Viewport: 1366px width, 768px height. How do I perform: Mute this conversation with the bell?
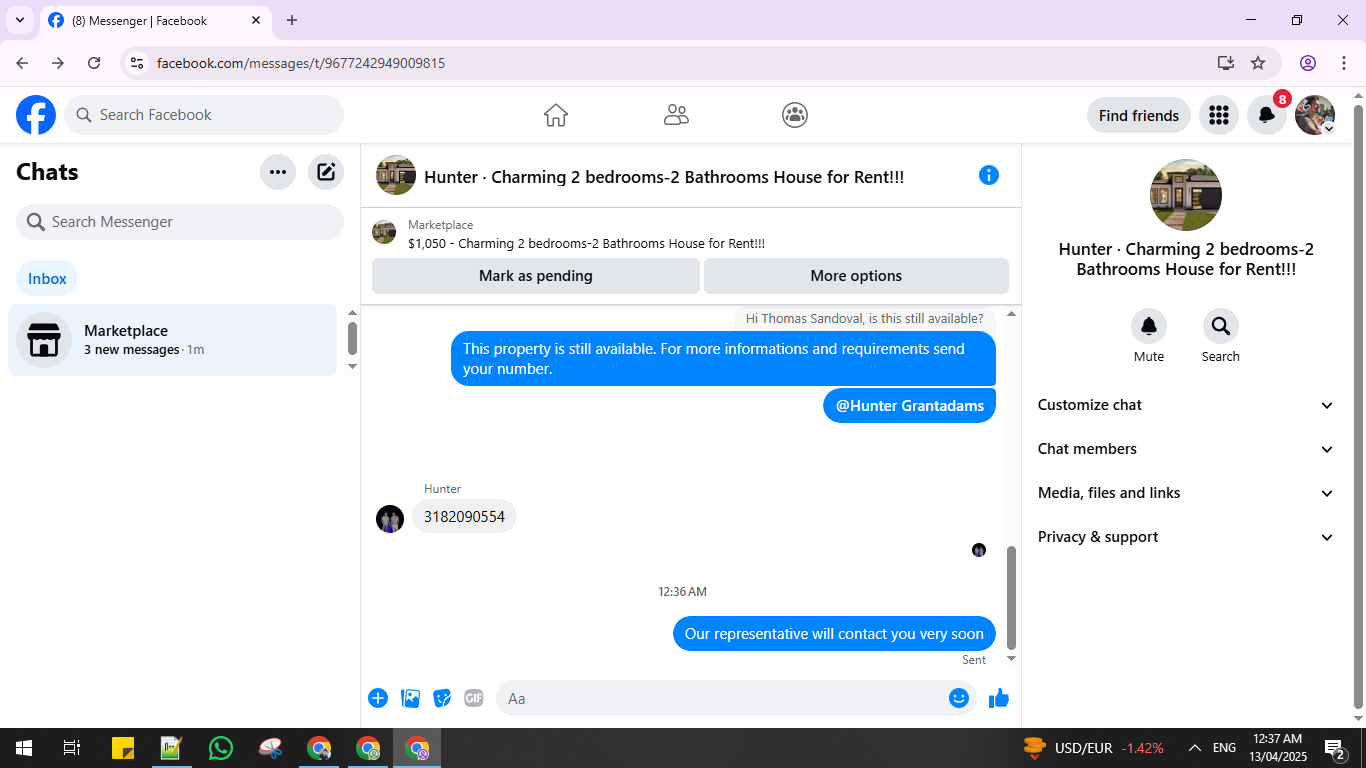(1149, 326)
